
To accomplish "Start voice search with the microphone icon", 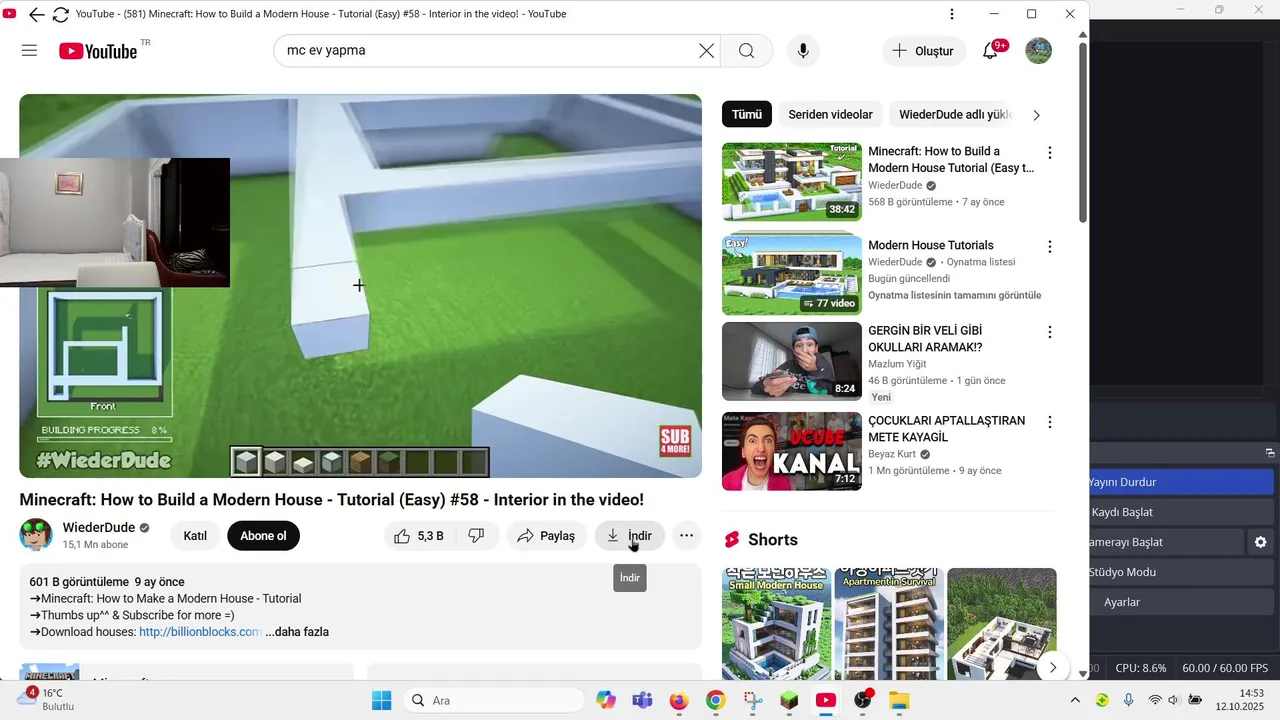I will [x=803, y=51].
